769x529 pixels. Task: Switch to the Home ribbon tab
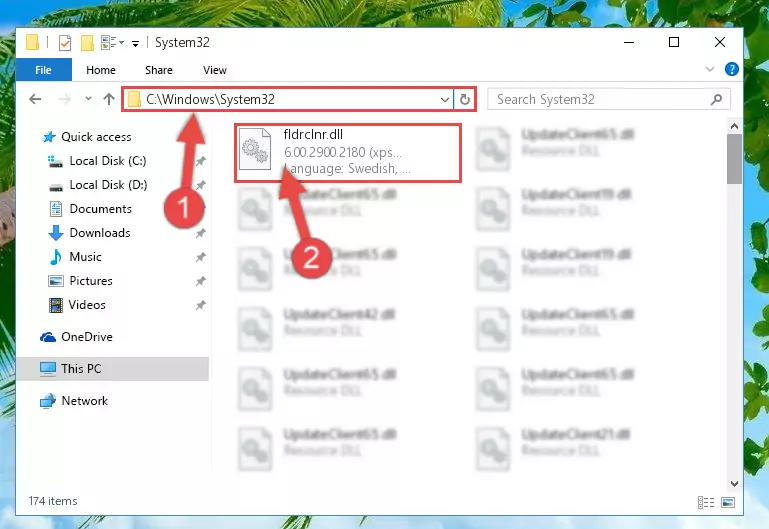click(x=101, y=70)
